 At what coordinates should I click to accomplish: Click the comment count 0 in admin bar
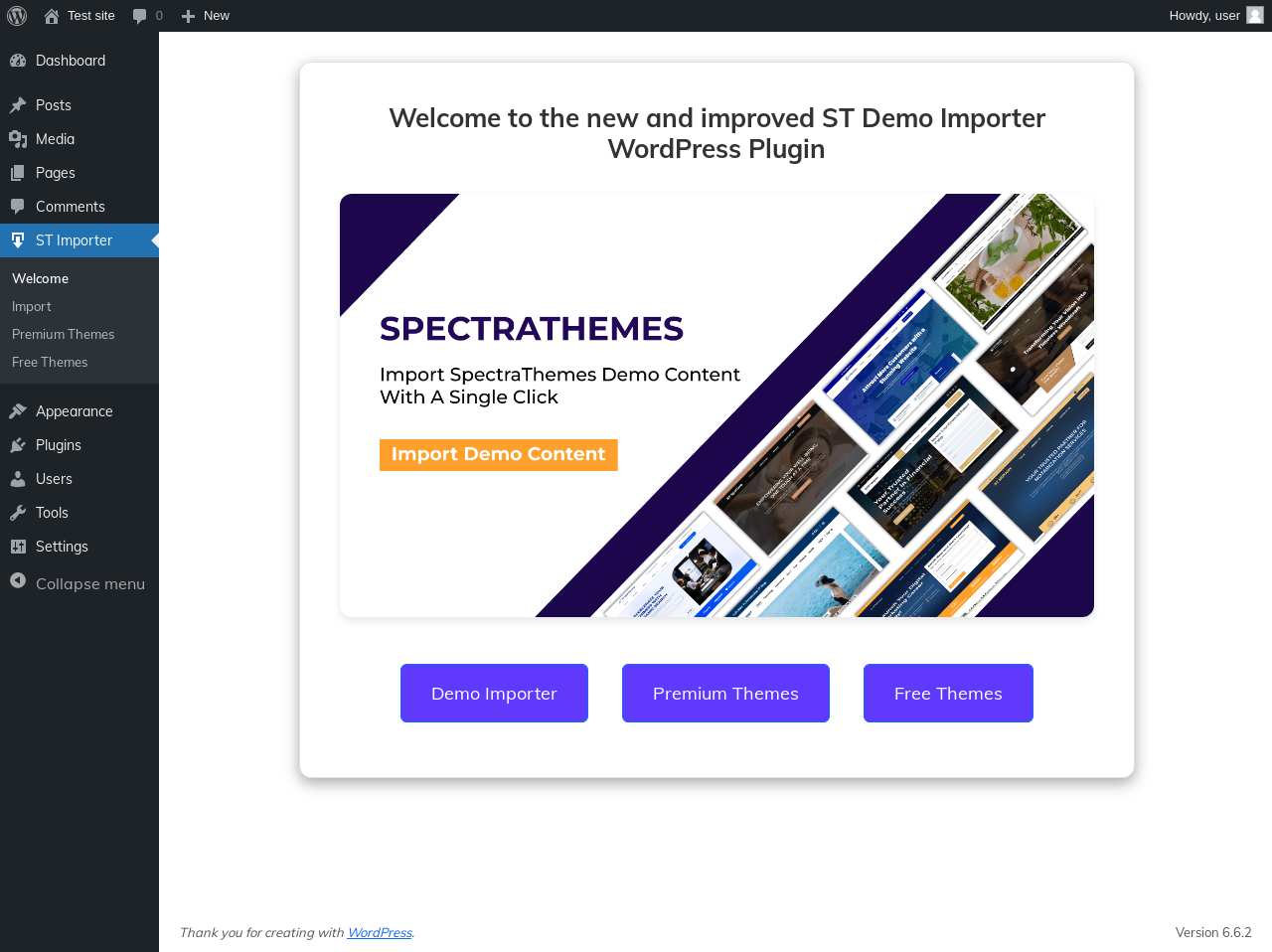point(159,16)
